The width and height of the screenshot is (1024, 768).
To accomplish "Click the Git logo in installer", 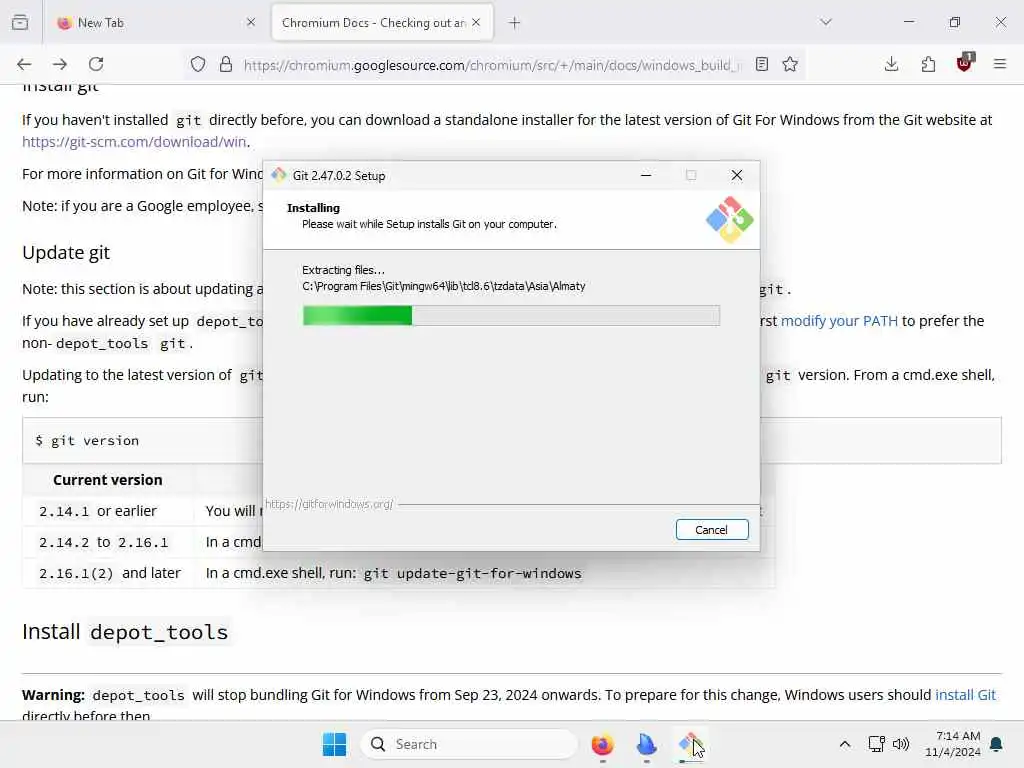I will tap(729, 219).
